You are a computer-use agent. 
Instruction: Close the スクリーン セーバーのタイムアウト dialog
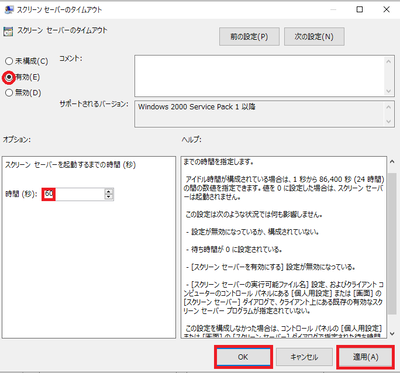pyautogui.click(x=386, y=10)
